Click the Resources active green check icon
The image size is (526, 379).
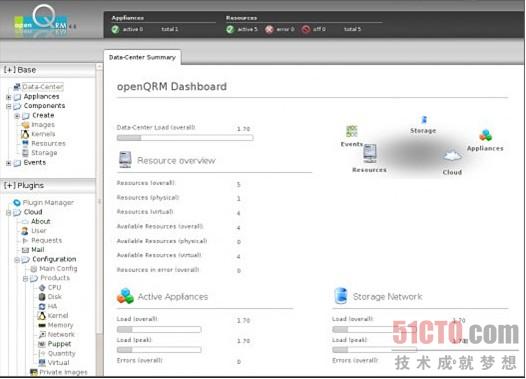[230, 29]
